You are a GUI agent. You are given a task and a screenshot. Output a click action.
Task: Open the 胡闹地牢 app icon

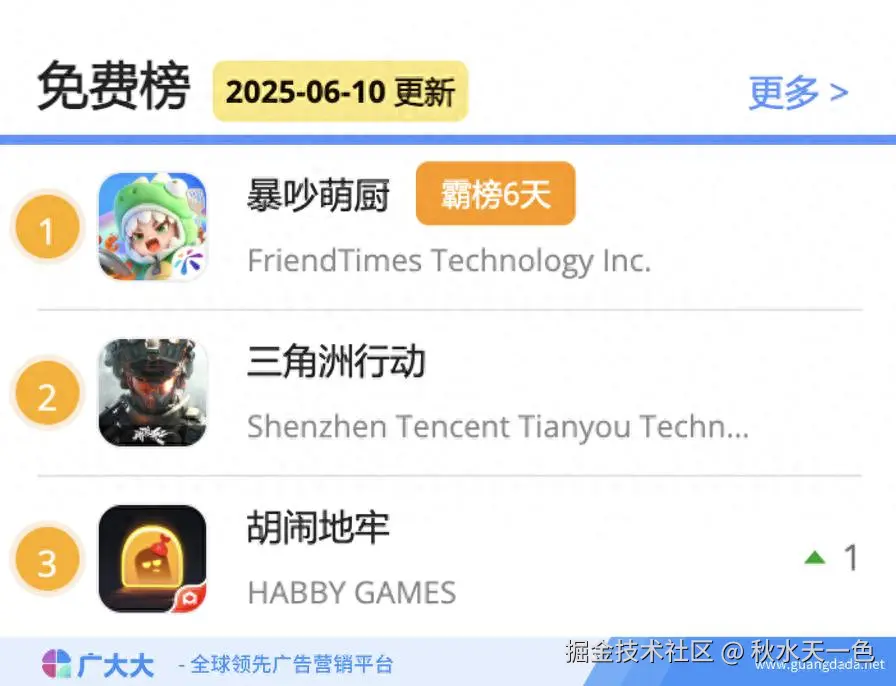pos(153,559)
